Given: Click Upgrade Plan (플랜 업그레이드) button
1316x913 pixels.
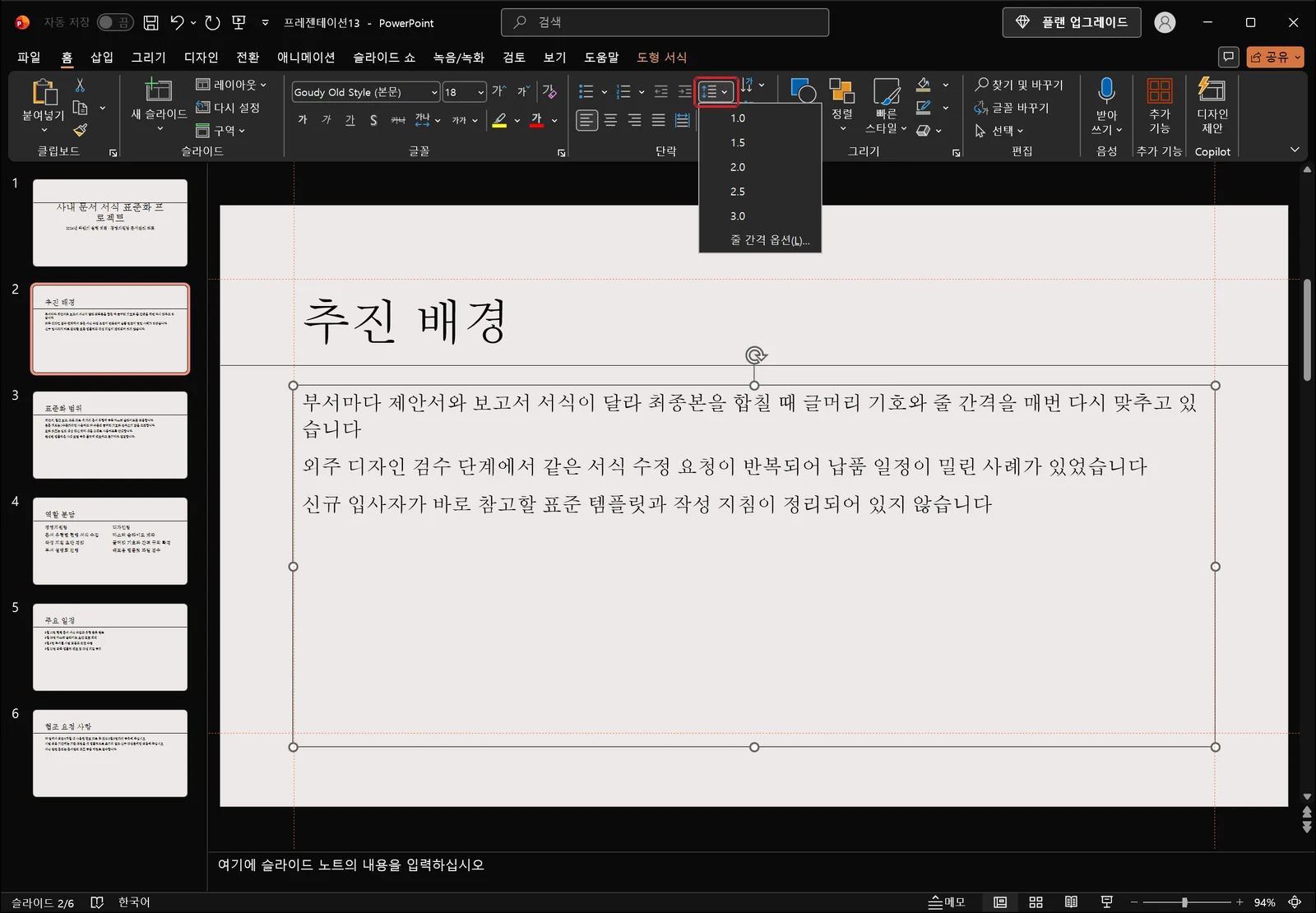Looking at the screenshot, I should coord(1072,22).
